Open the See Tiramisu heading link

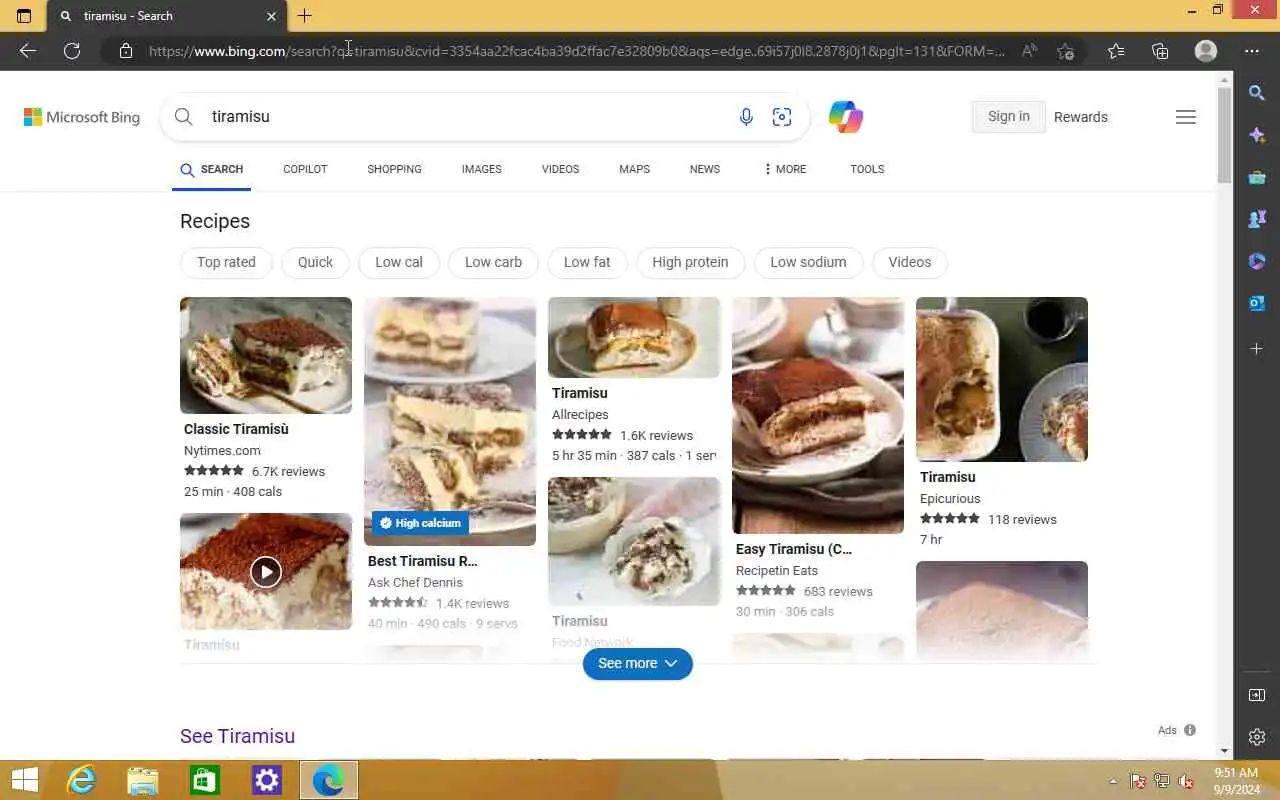click(x=237, y=736)
